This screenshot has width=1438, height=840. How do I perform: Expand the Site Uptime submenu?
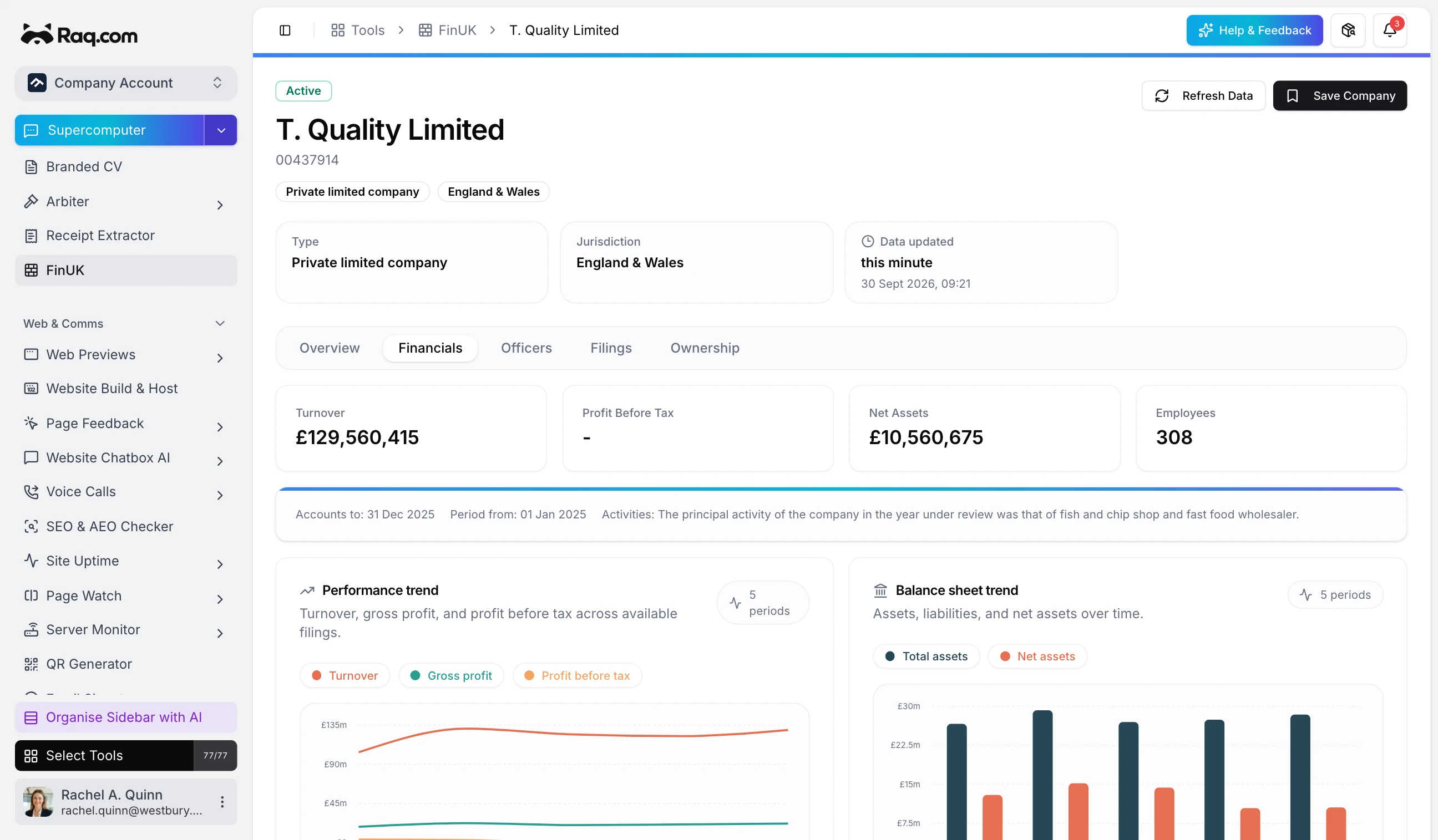pyautogui.click(x=220, y=564)
